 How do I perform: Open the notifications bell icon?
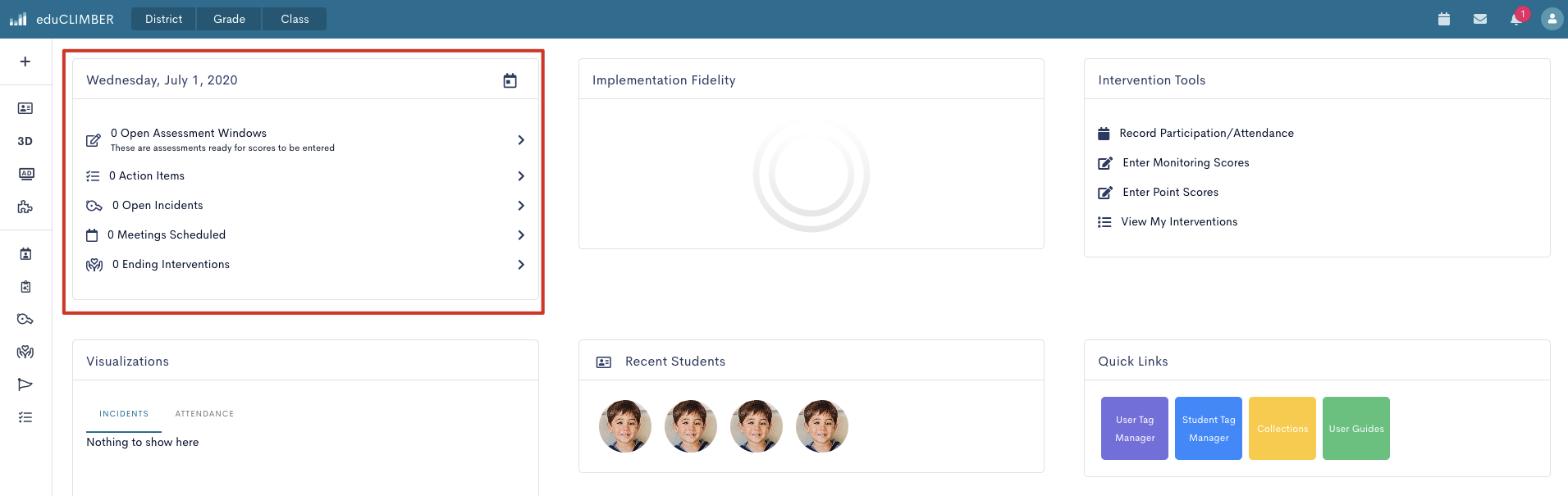point(1515,19)
